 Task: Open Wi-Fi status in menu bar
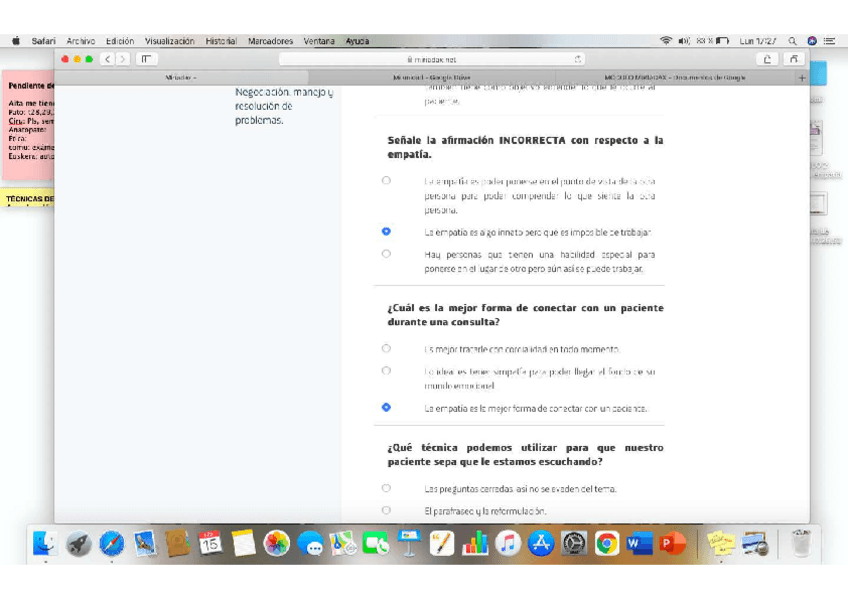[x=666, y=41]
